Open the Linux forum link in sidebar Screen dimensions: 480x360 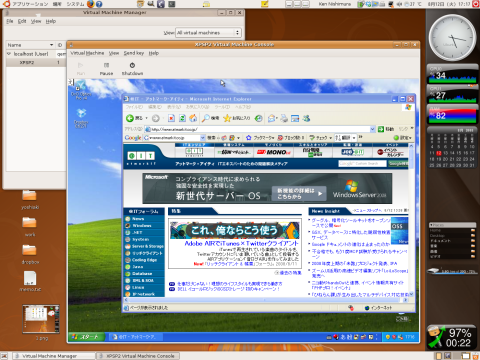(x=138, y=287)
